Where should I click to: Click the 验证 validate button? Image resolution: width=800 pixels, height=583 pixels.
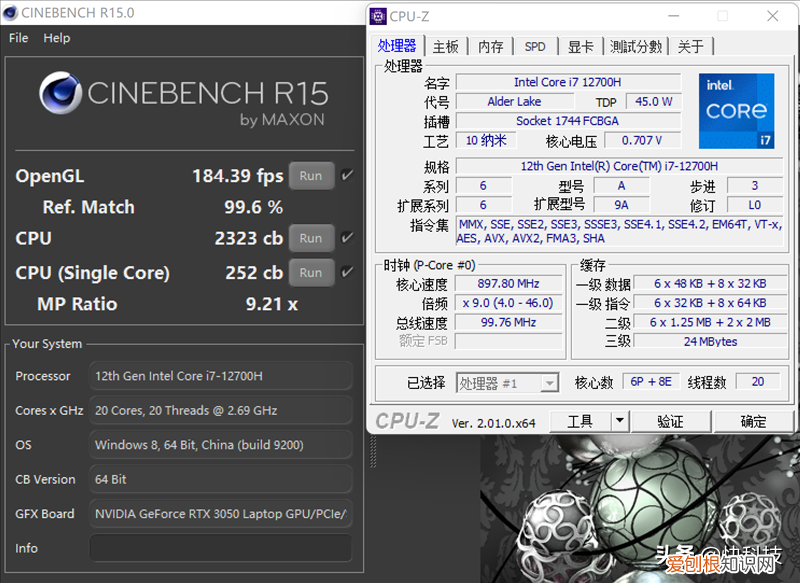point(670,421)
